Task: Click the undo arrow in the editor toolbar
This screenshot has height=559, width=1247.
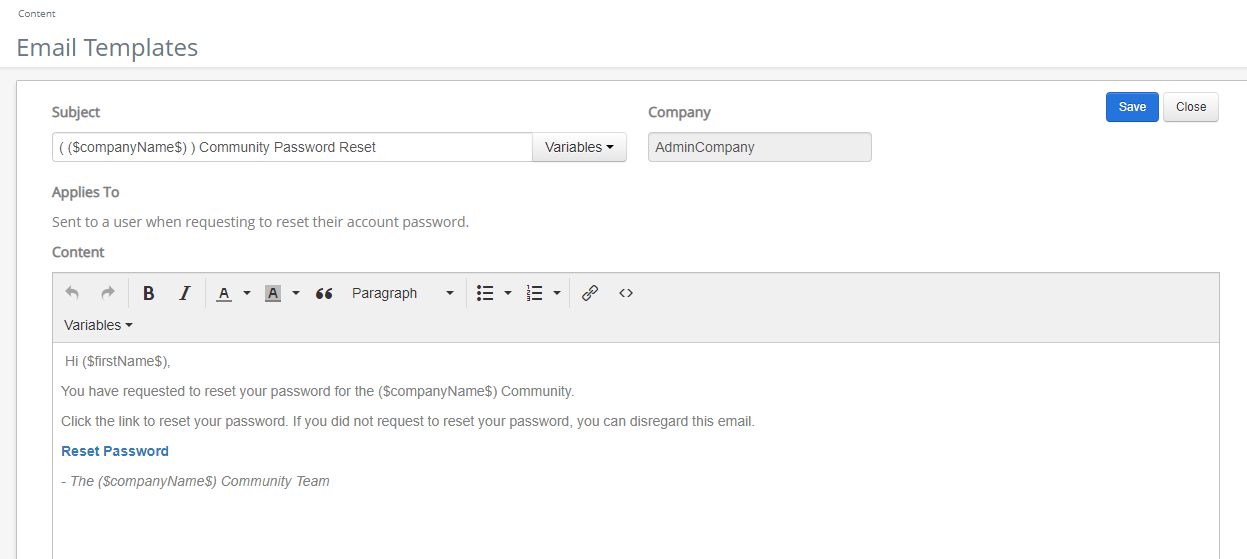Action: [x=72, y=293]
